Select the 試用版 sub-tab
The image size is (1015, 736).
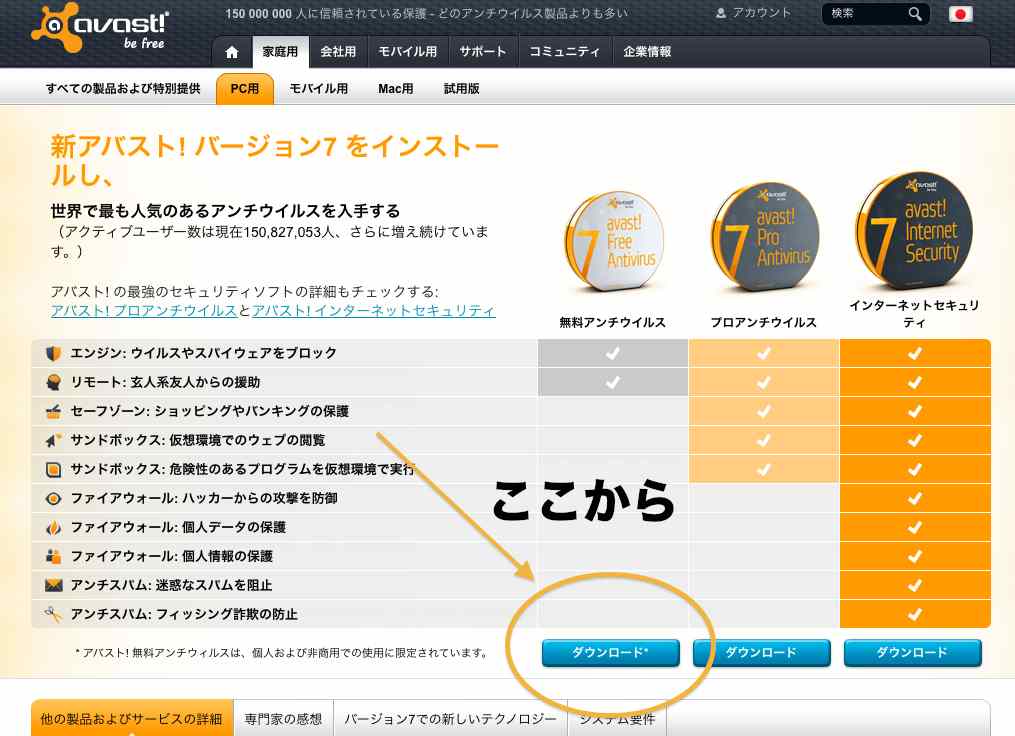coord(462,89)
